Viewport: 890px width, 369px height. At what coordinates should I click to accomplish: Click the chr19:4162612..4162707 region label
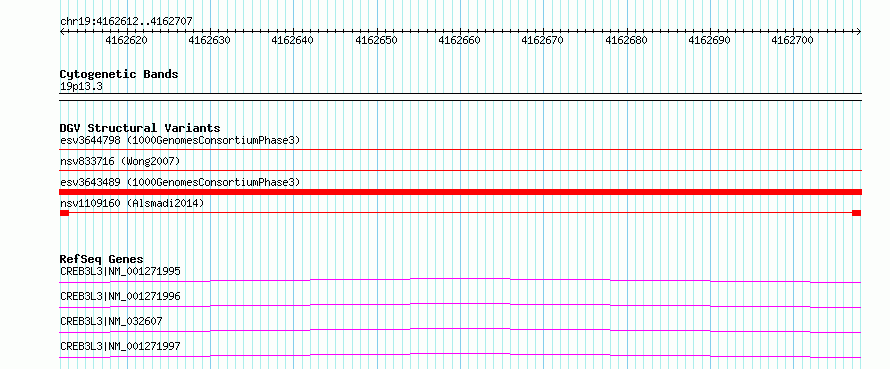tap(126, 22)
